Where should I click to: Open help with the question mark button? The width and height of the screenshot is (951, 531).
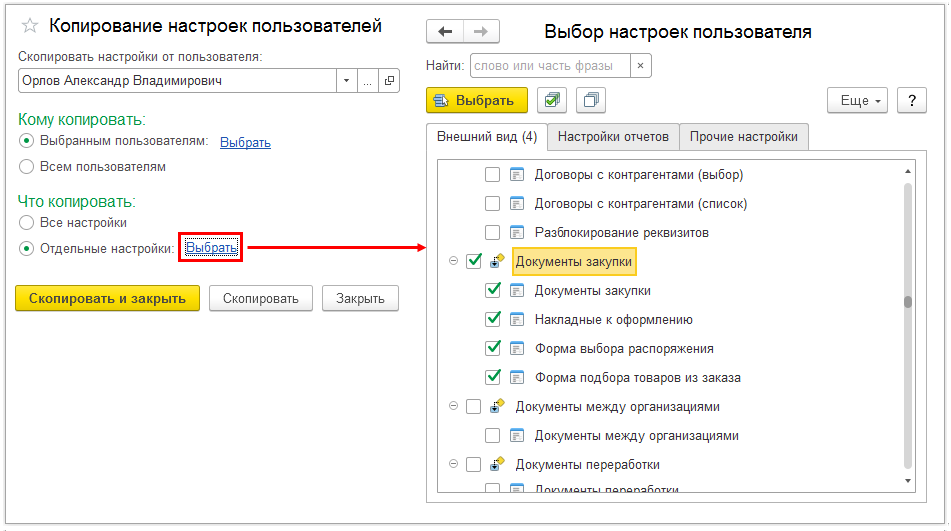911,100
